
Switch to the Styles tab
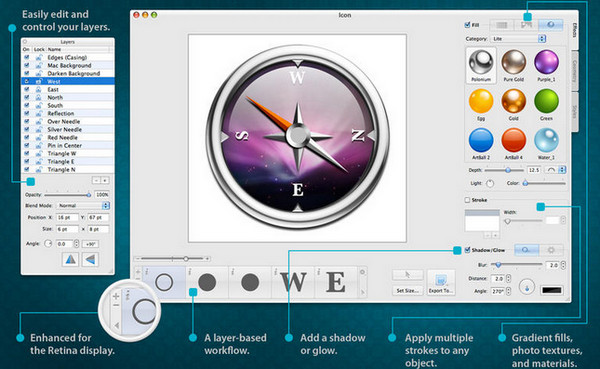574,112
